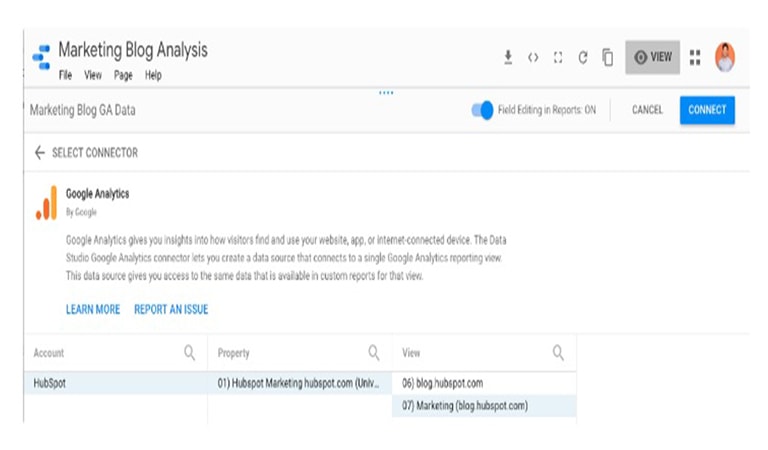Viewport: 768px width, 450px height.
Task: Toggle Field Editing in Reports switch
Action: [482, 110]
